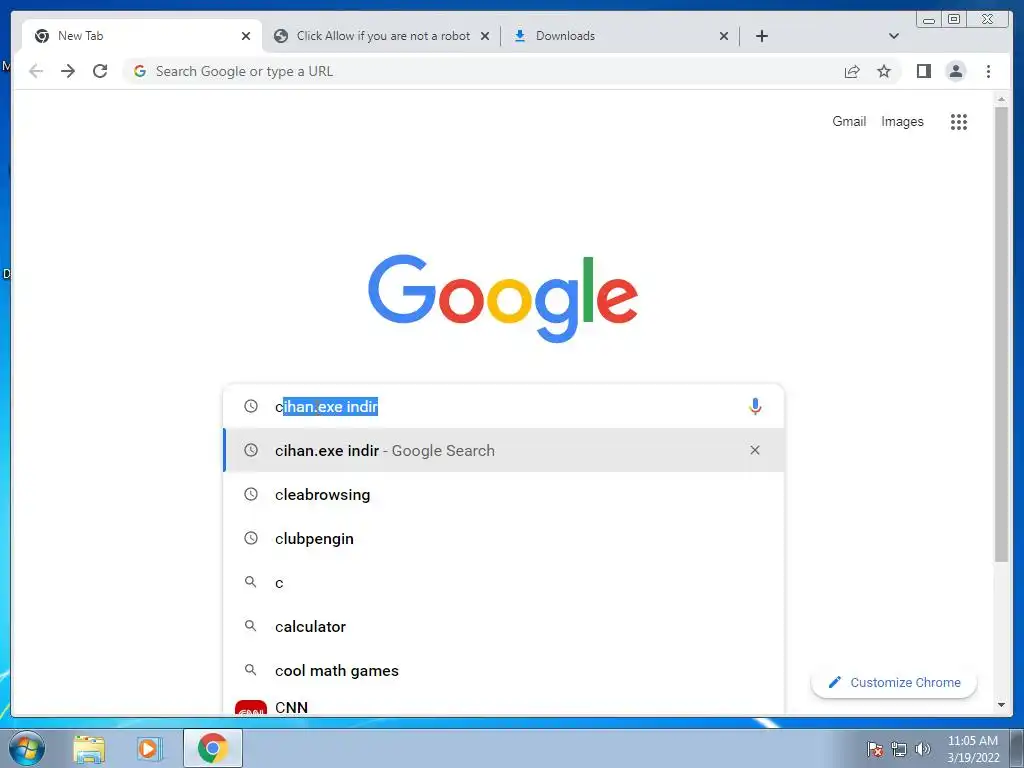The image size is (1024, 768).
Task: Open the Gmail link
Action: [x=848, y=121]
